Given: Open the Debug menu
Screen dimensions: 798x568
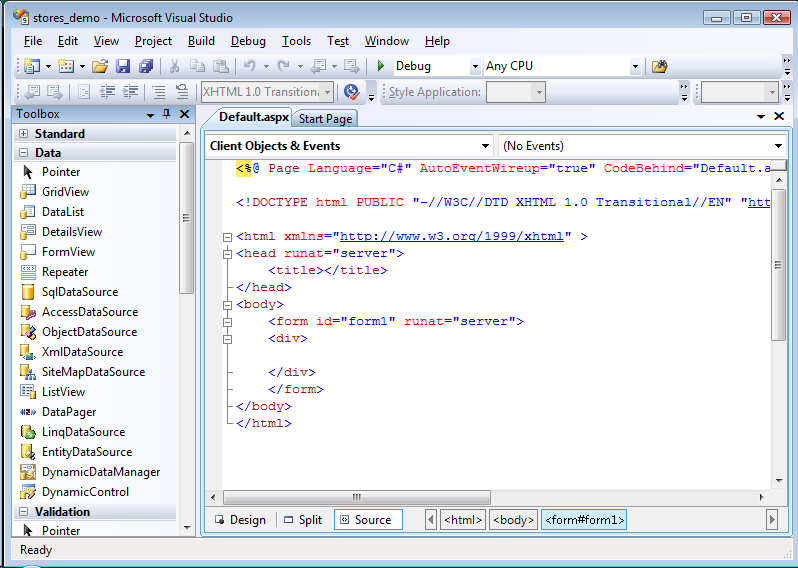Looking at the screenshot, I should [x=248, y=41].
